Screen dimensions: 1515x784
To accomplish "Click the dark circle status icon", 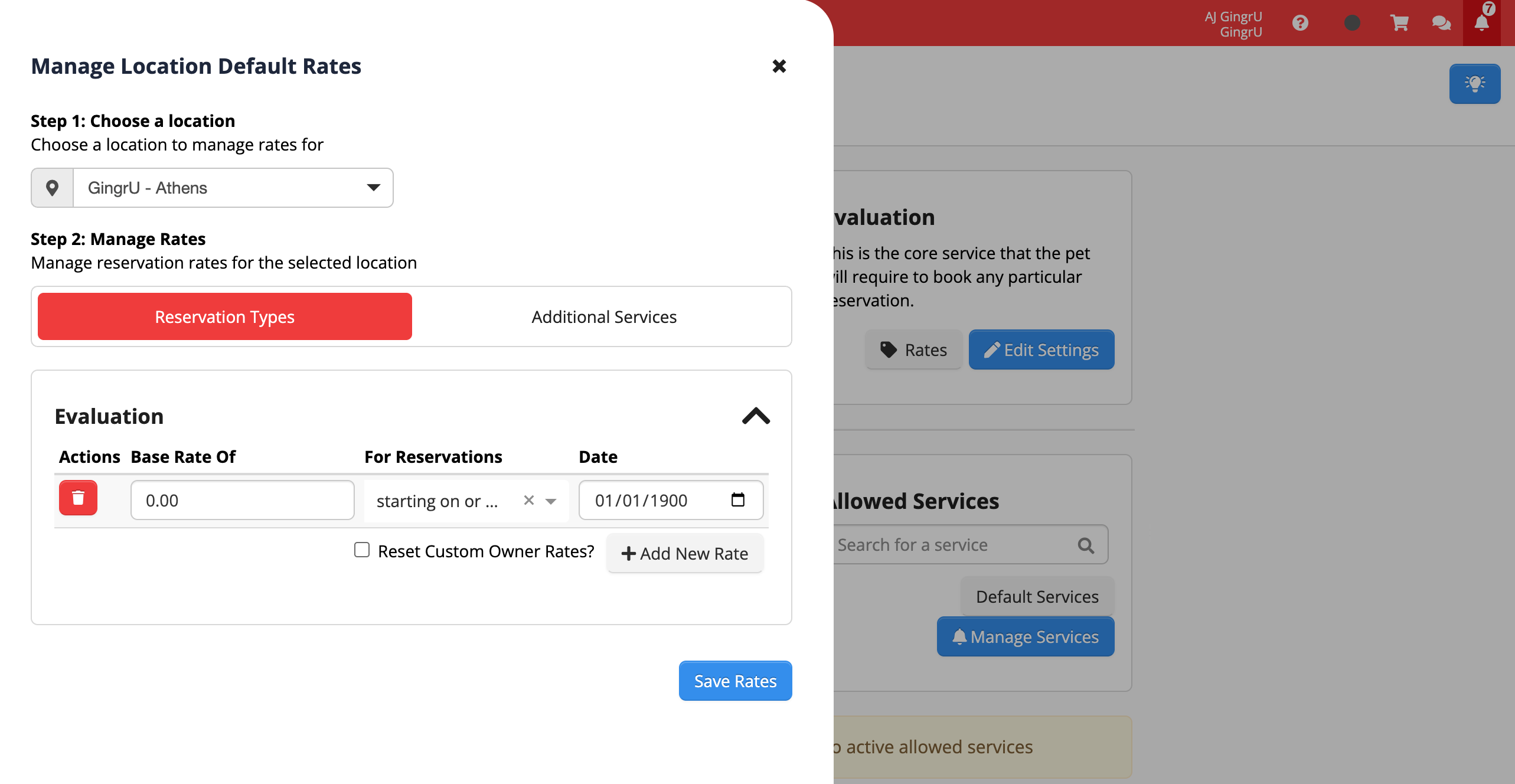I will click(1352, 23).
